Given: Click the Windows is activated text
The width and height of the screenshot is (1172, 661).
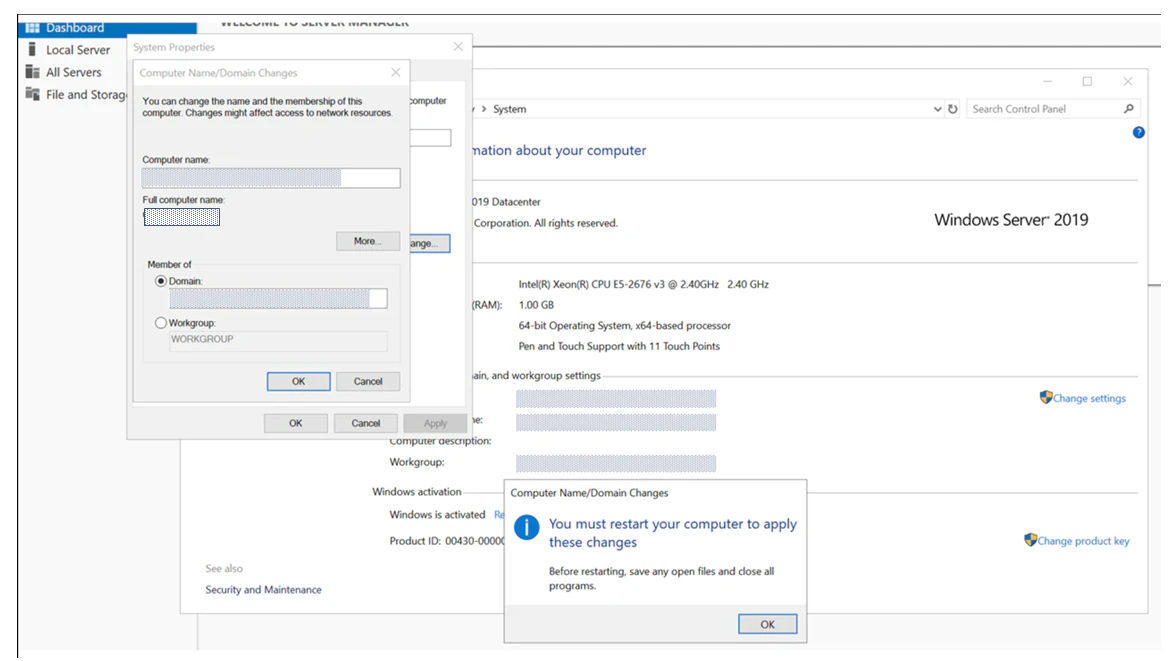Looking at the screenshot, I should 437,514.
